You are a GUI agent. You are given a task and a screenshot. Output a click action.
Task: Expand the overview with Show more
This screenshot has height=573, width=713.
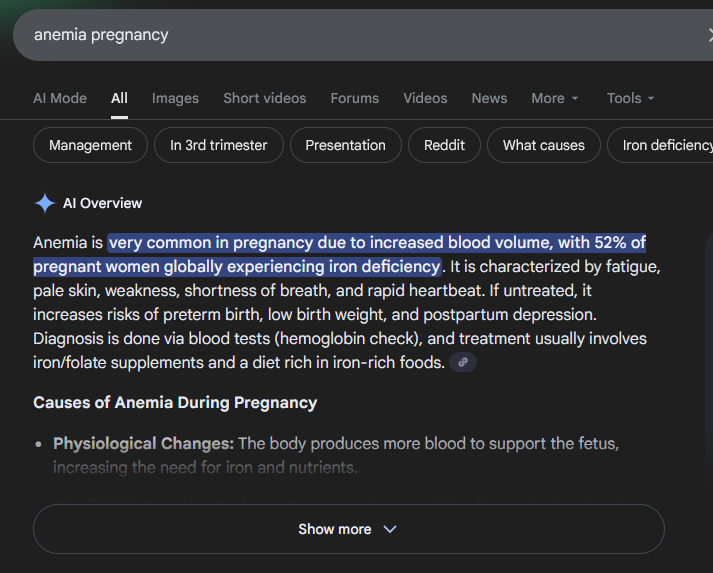coord(349,529)
